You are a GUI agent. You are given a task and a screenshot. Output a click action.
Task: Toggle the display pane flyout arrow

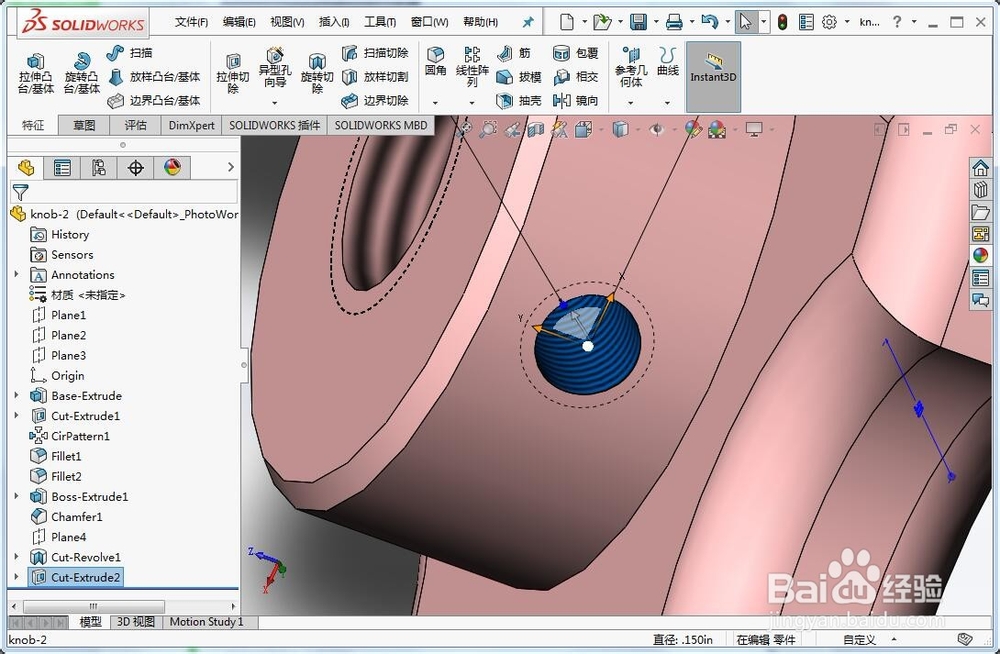tap(231, 167)
